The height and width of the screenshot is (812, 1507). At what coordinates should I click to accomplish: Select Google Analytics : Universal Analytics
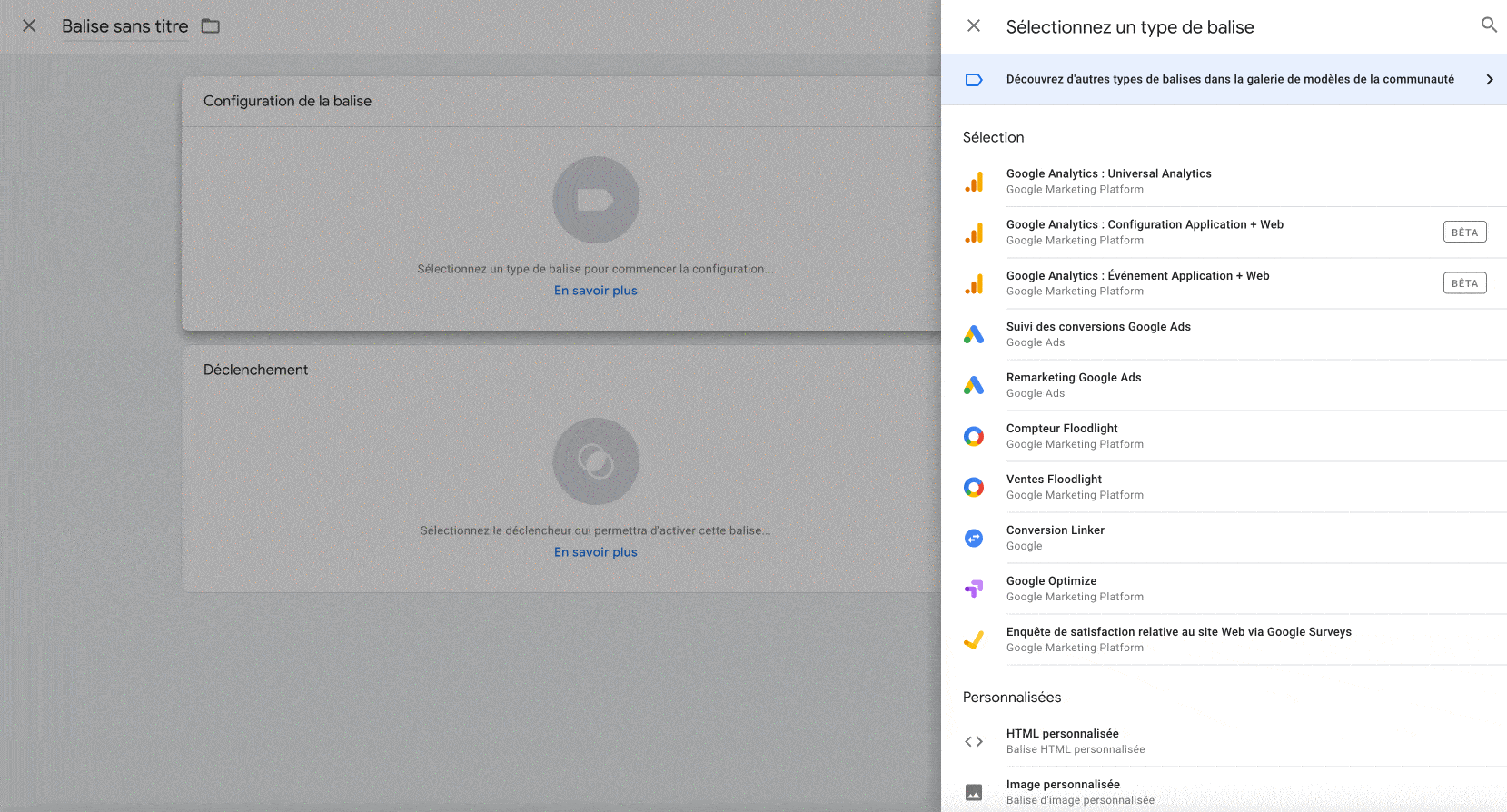pos(1224,182)
